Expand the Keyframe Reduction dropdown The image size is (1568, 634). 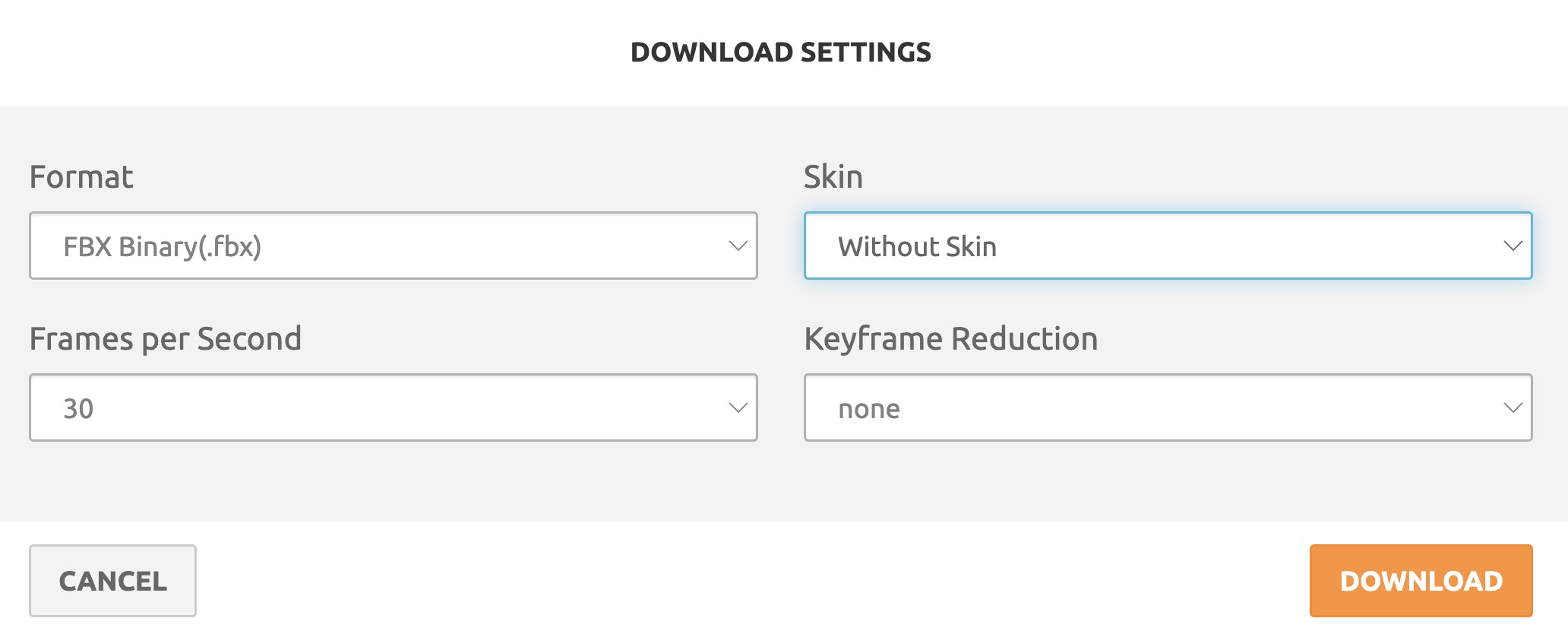1168,408
